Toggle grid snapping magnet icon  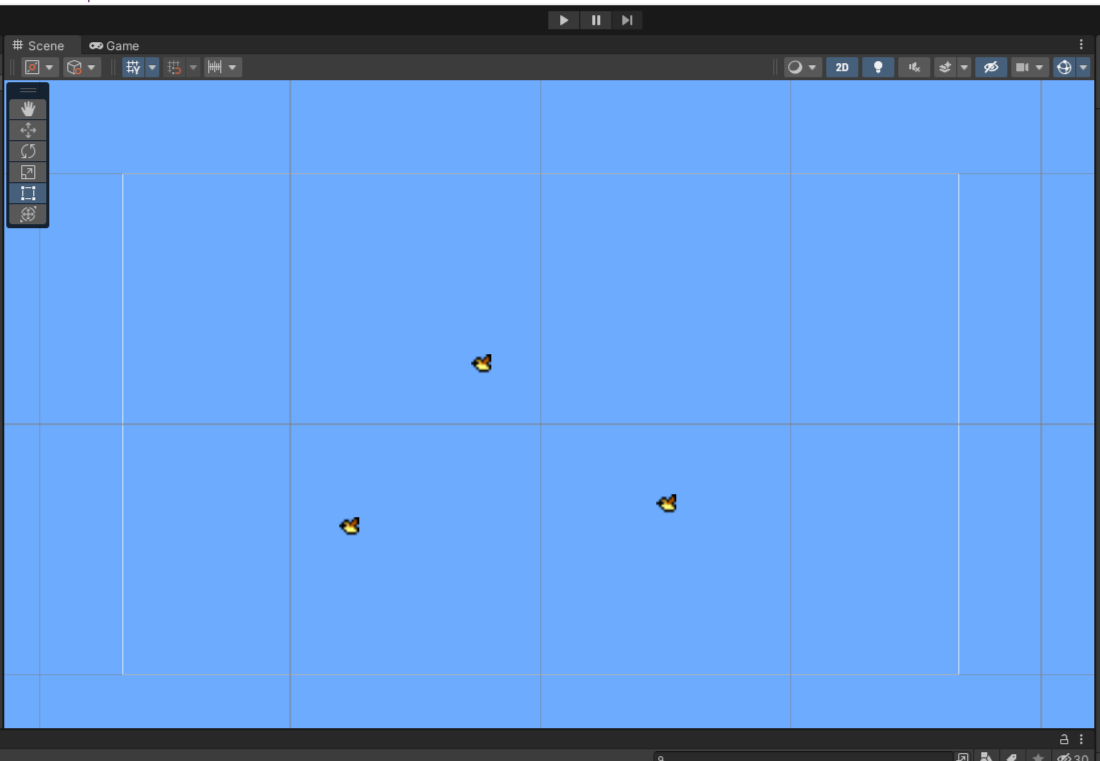pos(174,67)
